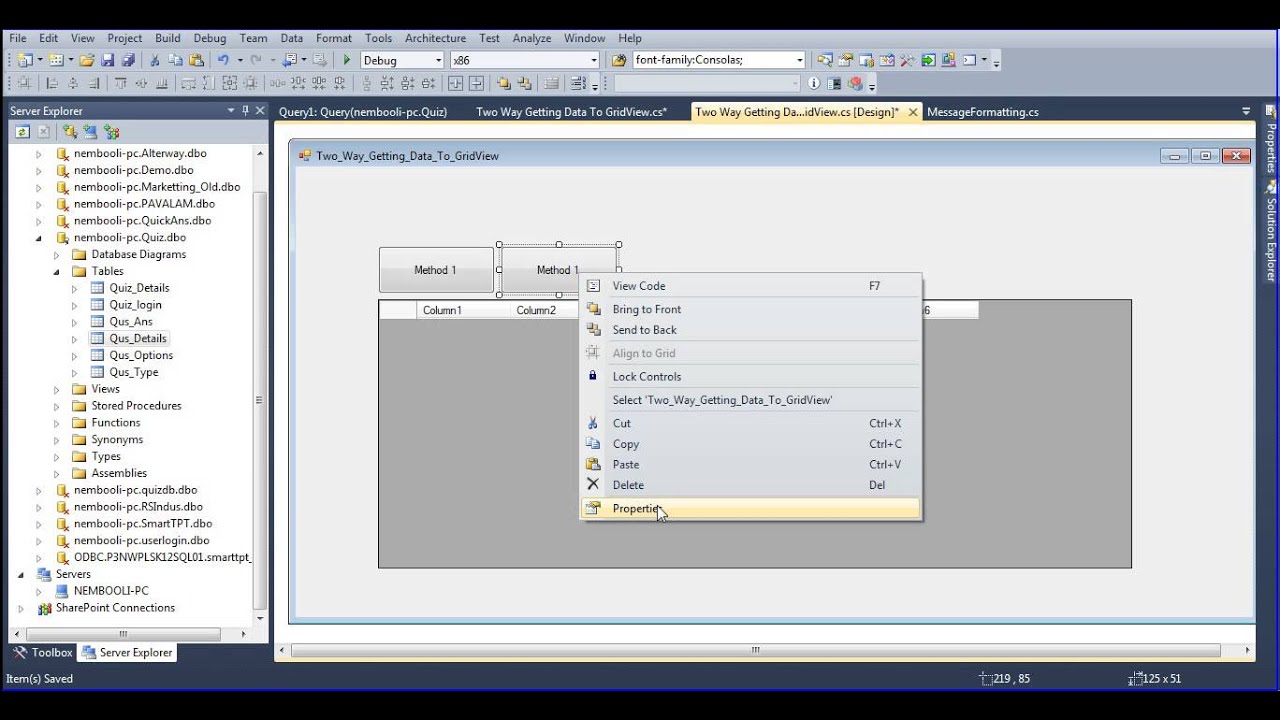
Task: Open the font-family:Consolas find dropdown
Action: tap(799, 60)
